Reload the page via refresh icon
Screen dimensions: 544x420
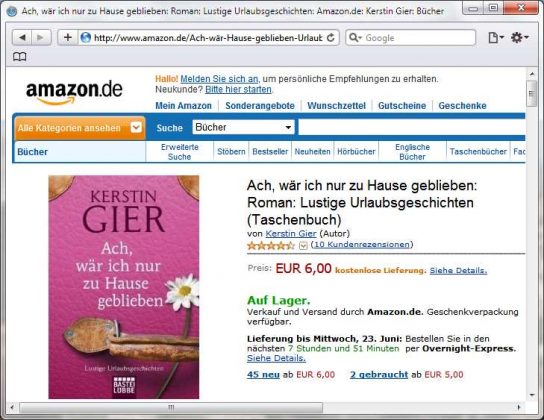[331, 37]
